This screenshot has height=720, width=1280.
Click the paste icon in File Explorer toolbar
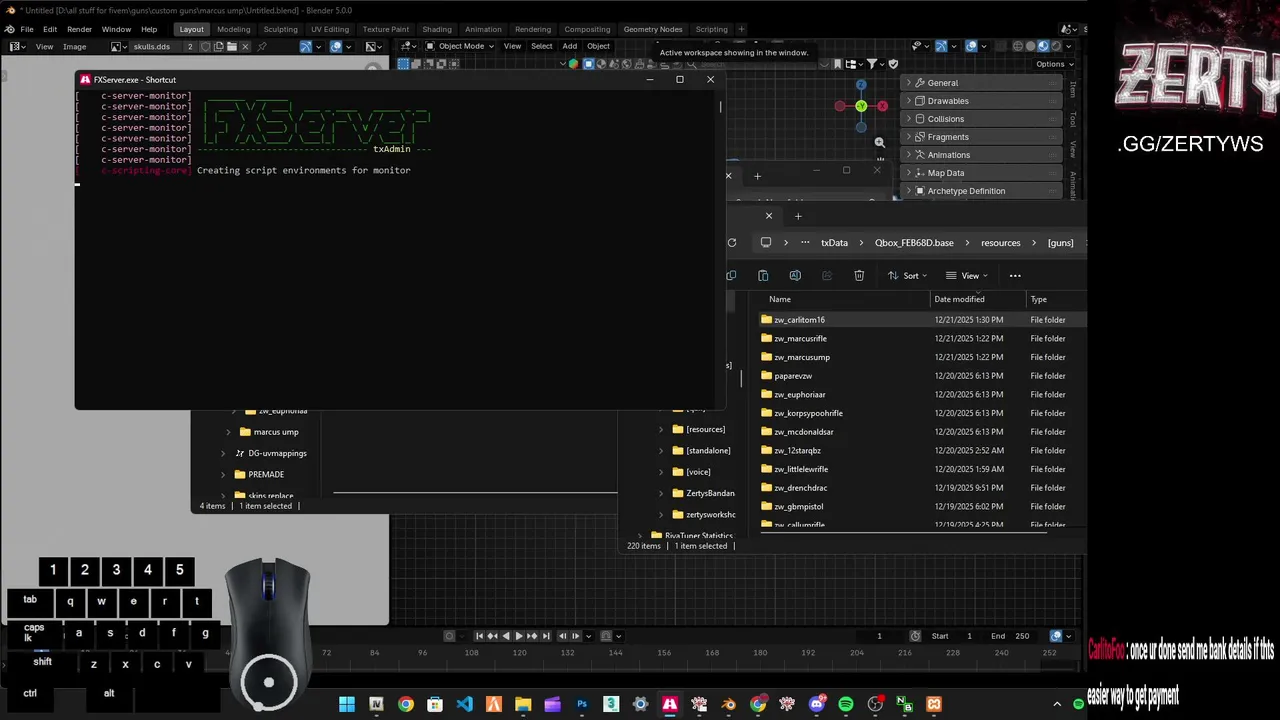tap(763, 275)
